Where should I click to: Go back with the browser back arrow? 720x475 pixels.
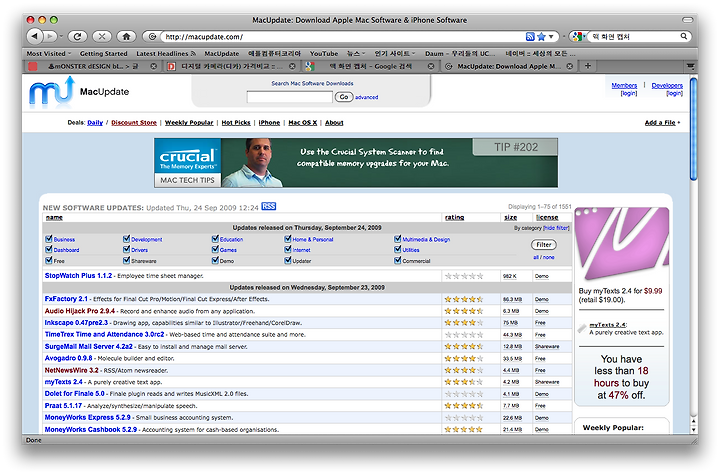click(35, 36)
